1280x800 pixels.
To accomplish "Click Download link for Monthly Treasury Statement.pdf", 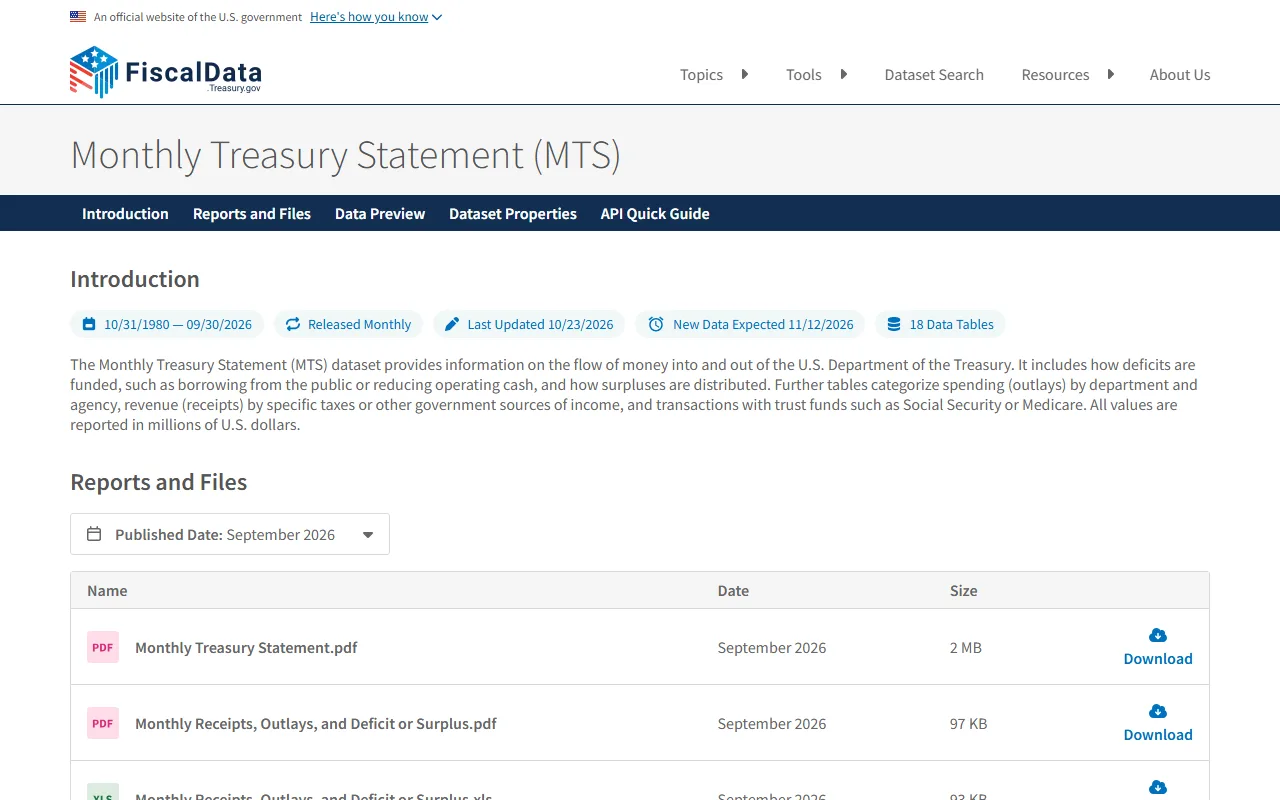I will 1158,658.
